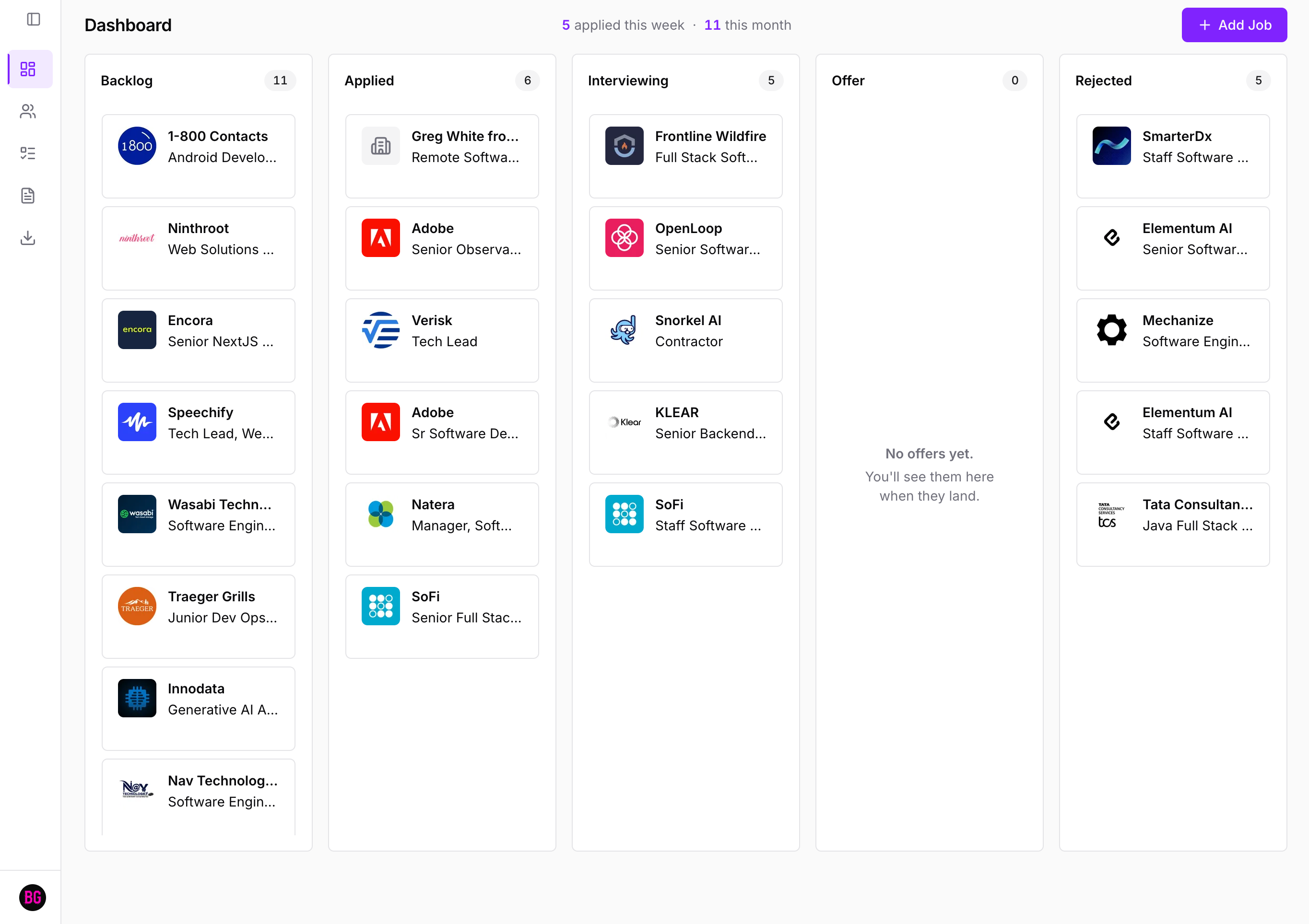This screenshot has width=1309, height=924.
Task: Open Frontline Wildfire Full Stack job
Action: click(686, 156)
